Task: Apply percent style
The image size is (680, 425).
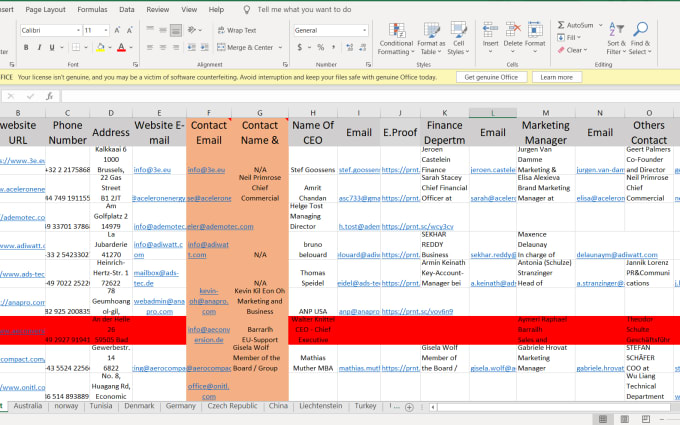Action: pos(320,47)
